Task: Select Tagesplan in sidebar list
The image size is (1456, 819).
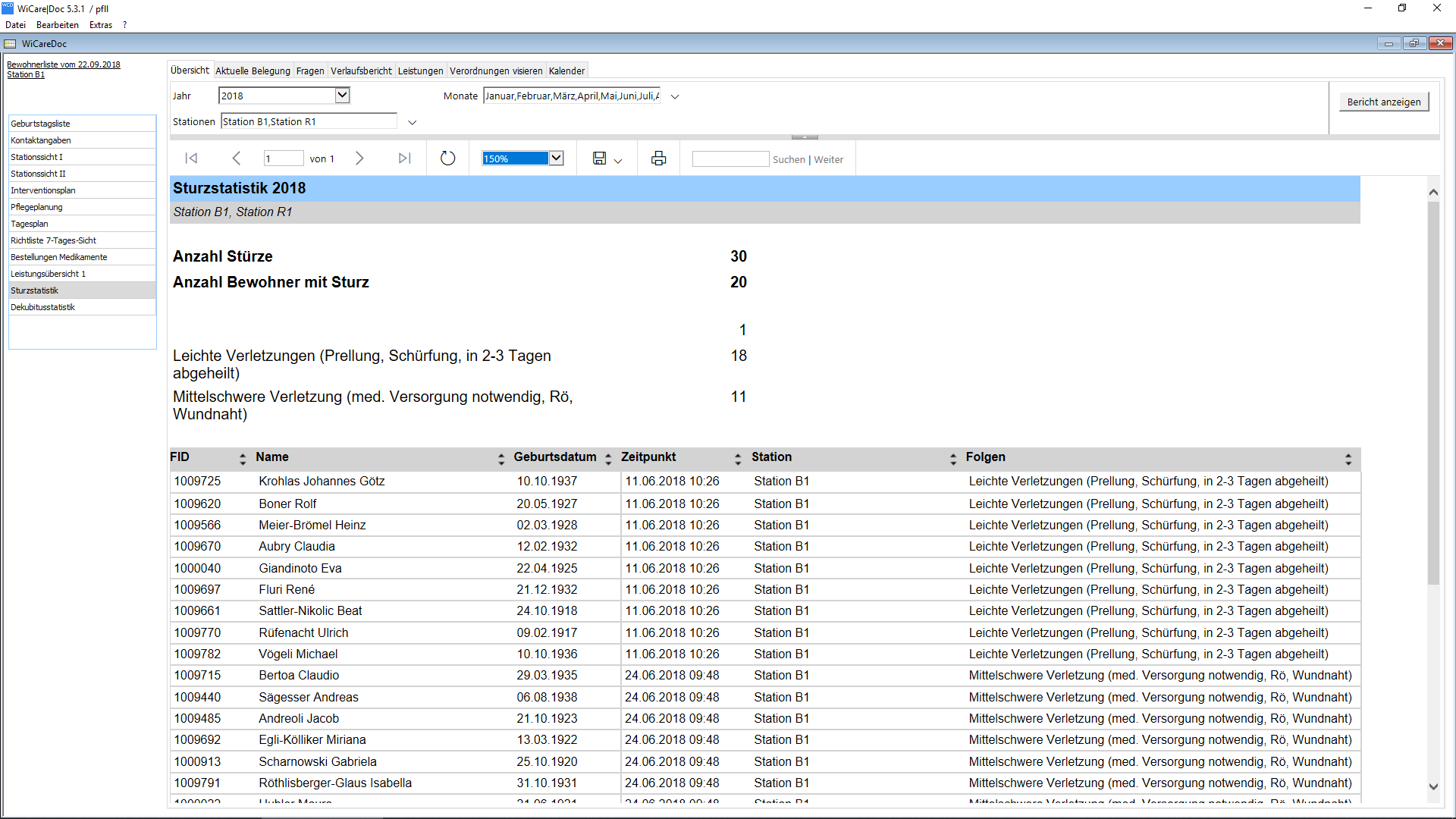Action: [x=83, y=224]
